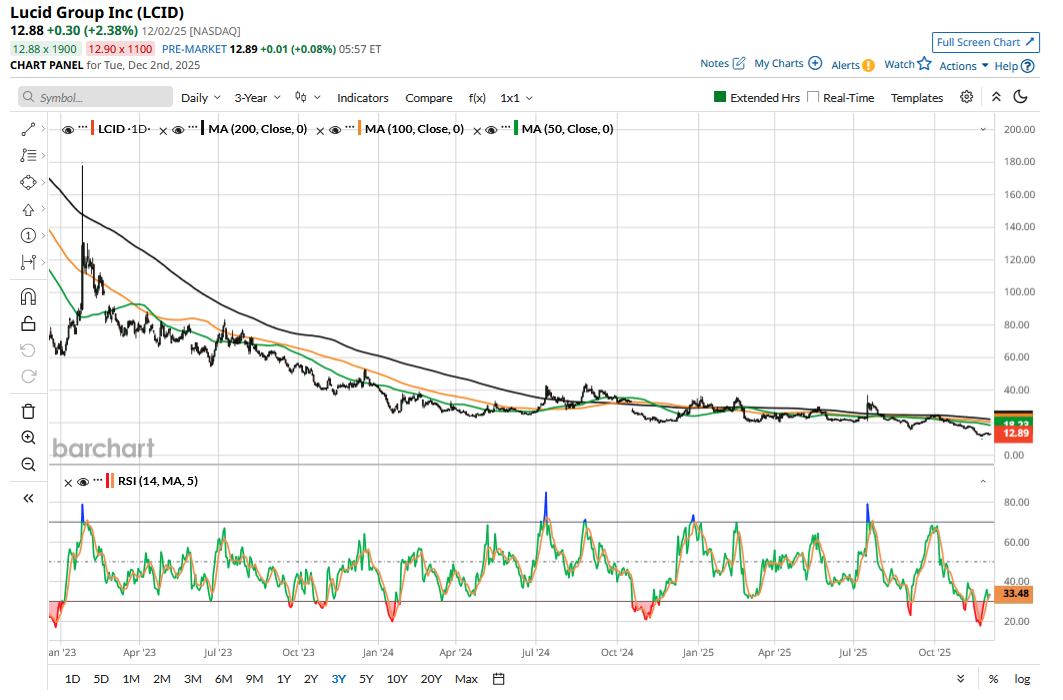Viewport: 1063px width, 700px height.
Task: Collapse the RSI pane chevron
Action: [983, 481]
